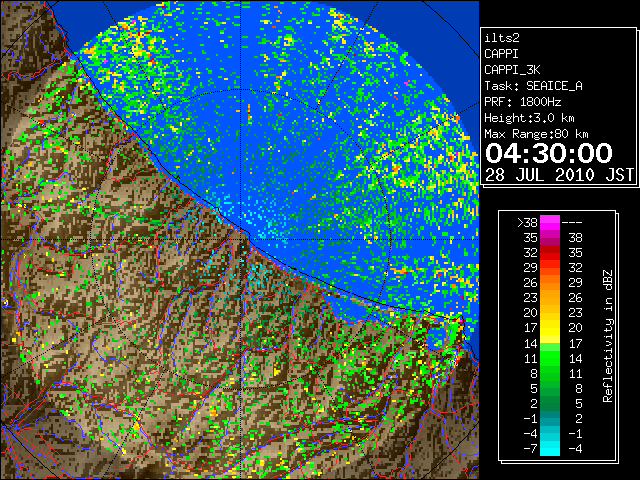640x480 pixels.
Task: Click the 'ilts2' radar name text
Action: (x=502, y=38)
